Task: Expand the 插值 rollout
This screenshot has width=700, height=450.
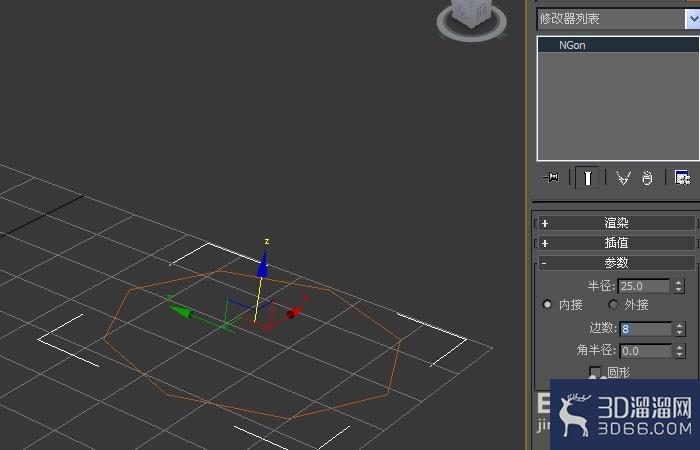Action: click(x=616, y=243)
